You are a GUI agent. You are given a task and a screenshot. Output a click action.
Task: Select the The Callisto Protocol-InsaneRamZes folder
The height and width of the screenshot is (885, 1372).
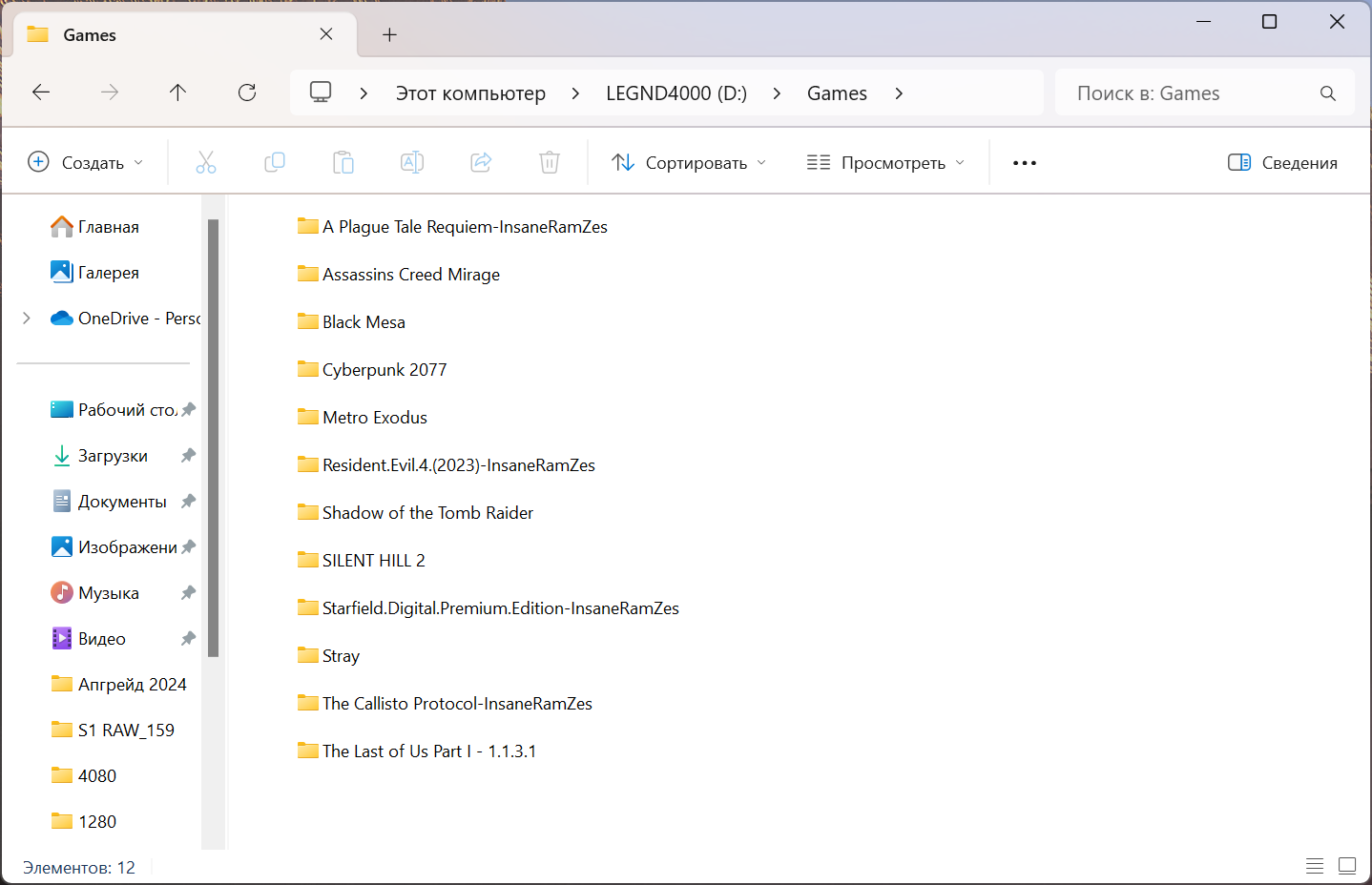pos(446,704)
